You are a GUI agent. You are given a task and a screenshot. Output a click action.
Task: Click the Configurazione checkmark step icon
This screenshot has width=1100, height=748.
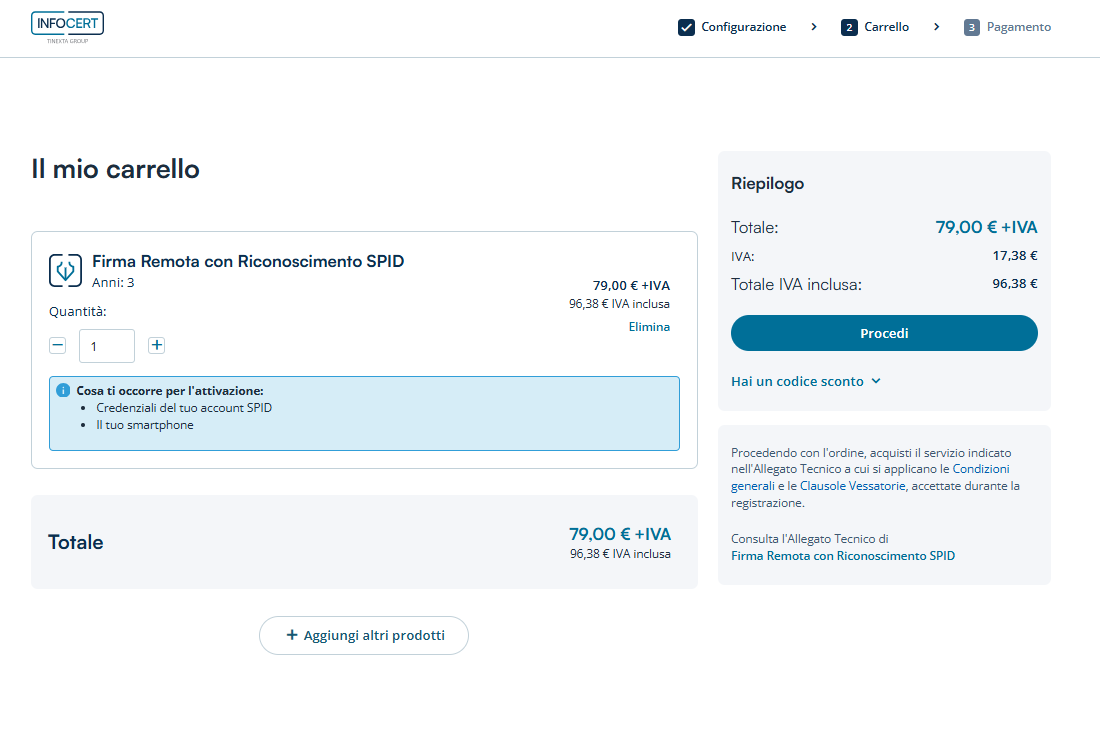pyautogui.click(x=686, y=27)
